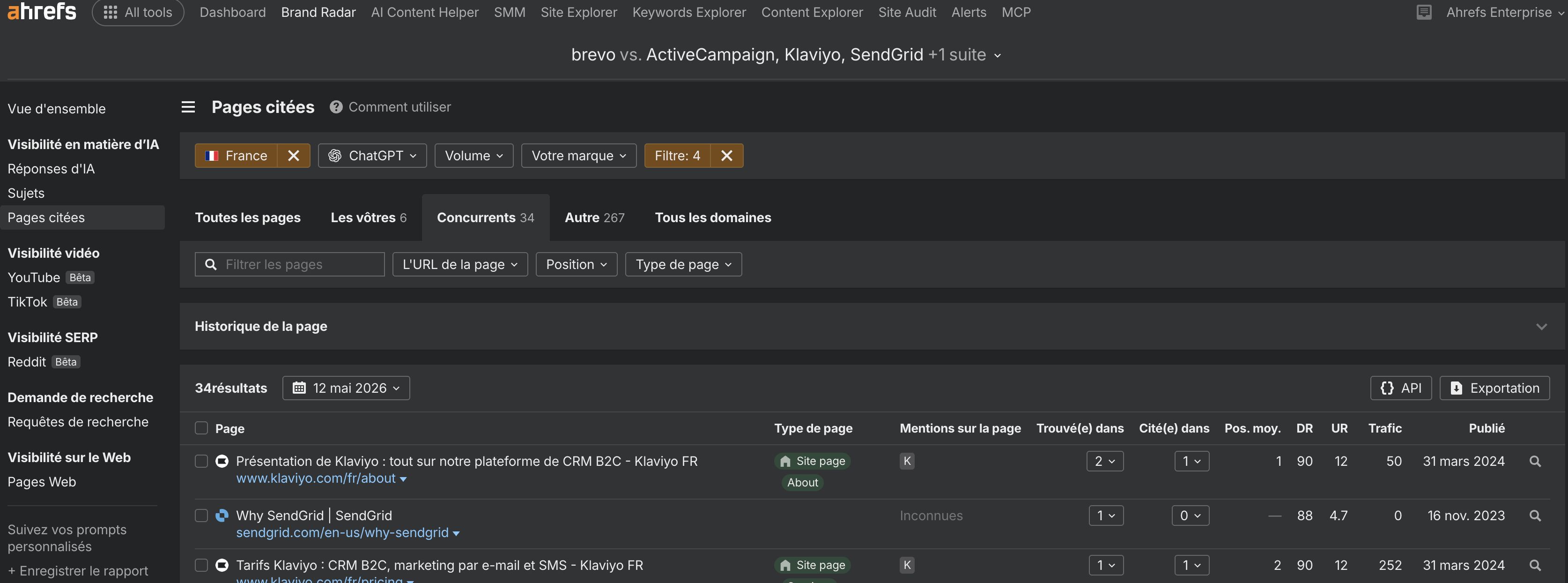Open Requêtes de recherche in sidebar
This screenshot has height=583, width=1568.
click(x=78, y=422)
